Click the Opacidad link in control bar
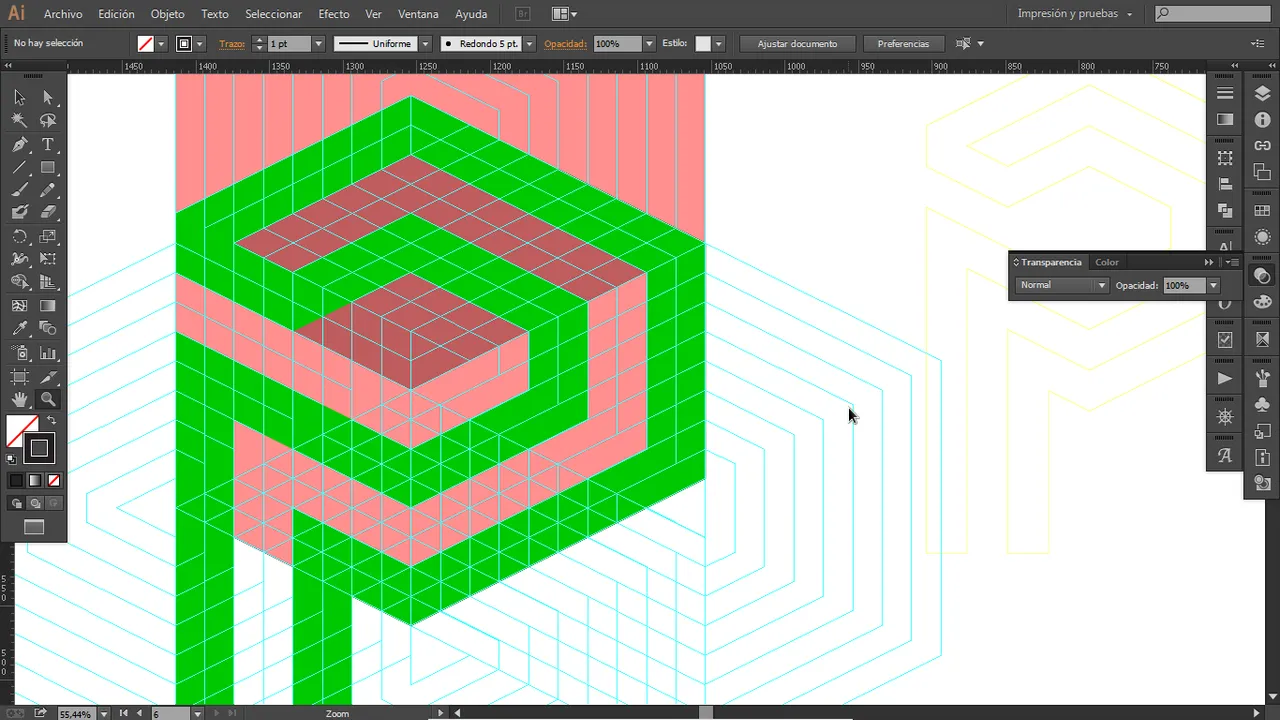 pyautogui.click(x=566, y=44)
